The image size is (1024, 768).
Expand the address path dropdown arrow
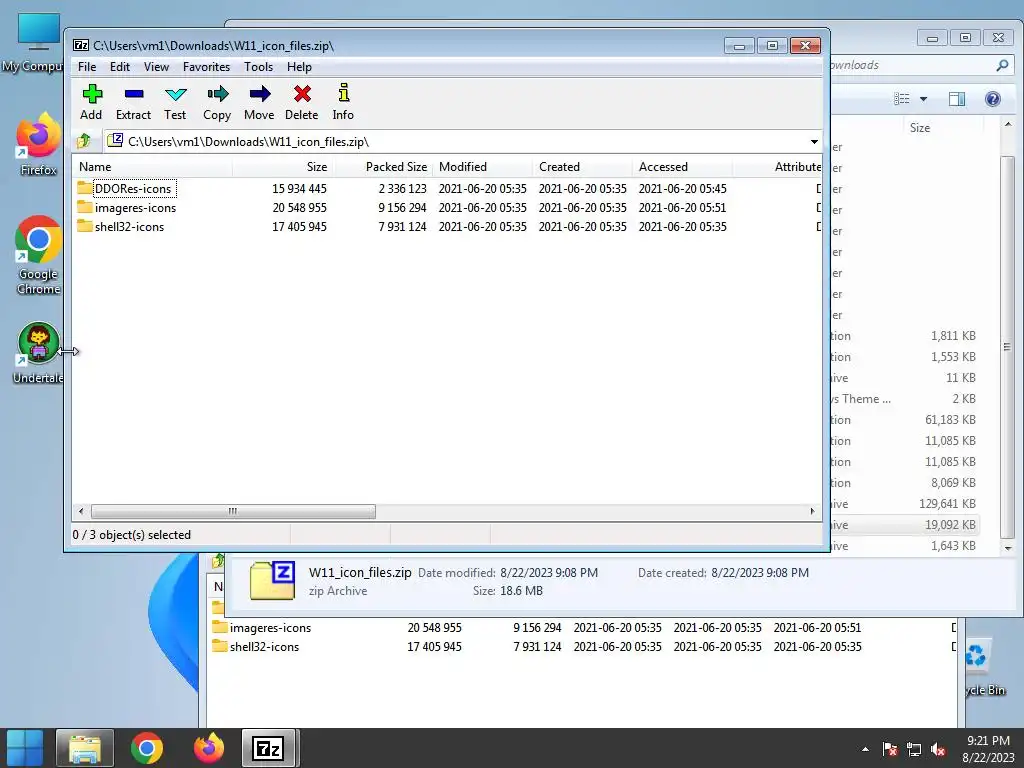[814, 142]
